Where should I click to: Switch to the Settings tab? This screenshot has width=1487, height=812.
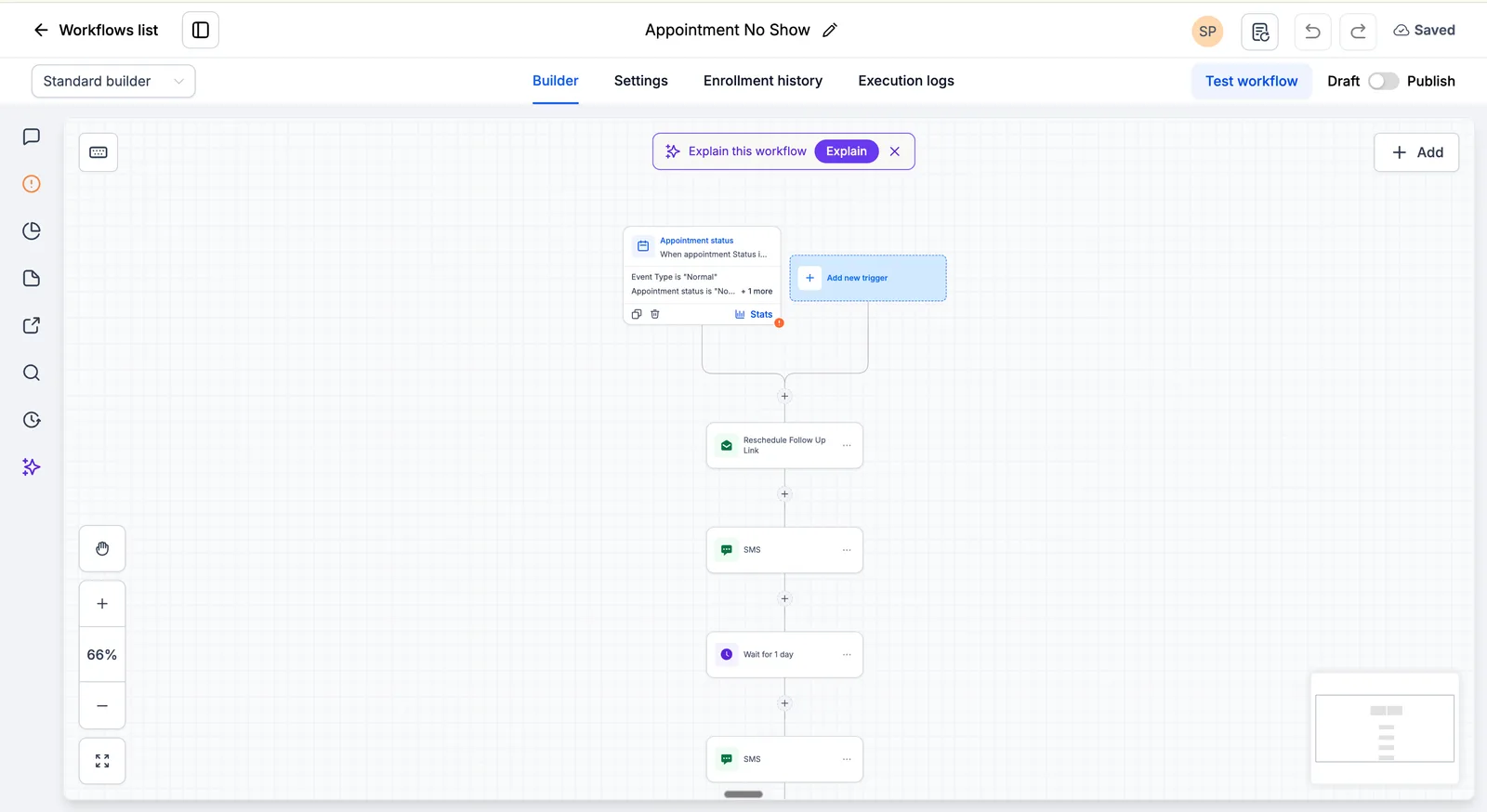pos(641,81)
